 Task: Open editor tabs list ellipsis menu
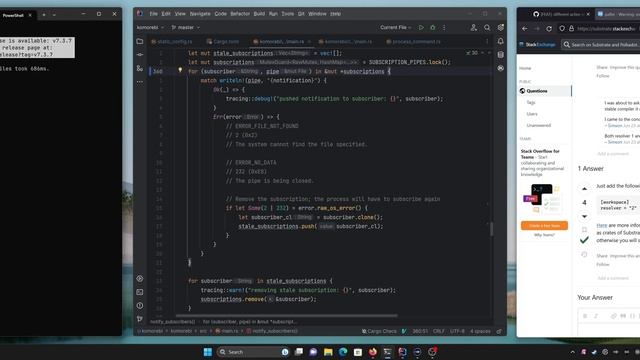click(487, 41)
